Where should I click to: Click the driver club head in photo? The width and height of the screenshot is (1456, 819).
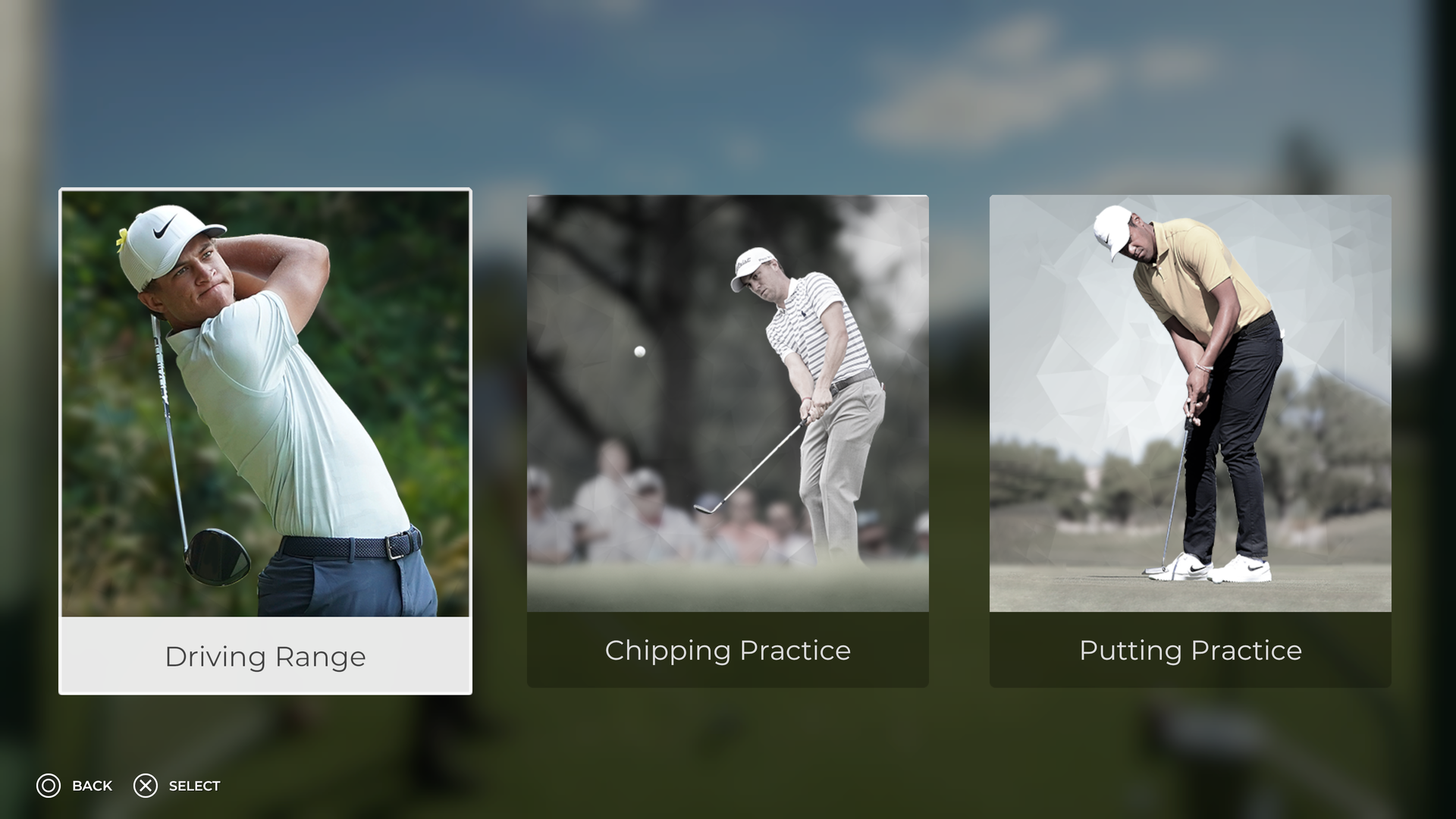coord(218,557)
